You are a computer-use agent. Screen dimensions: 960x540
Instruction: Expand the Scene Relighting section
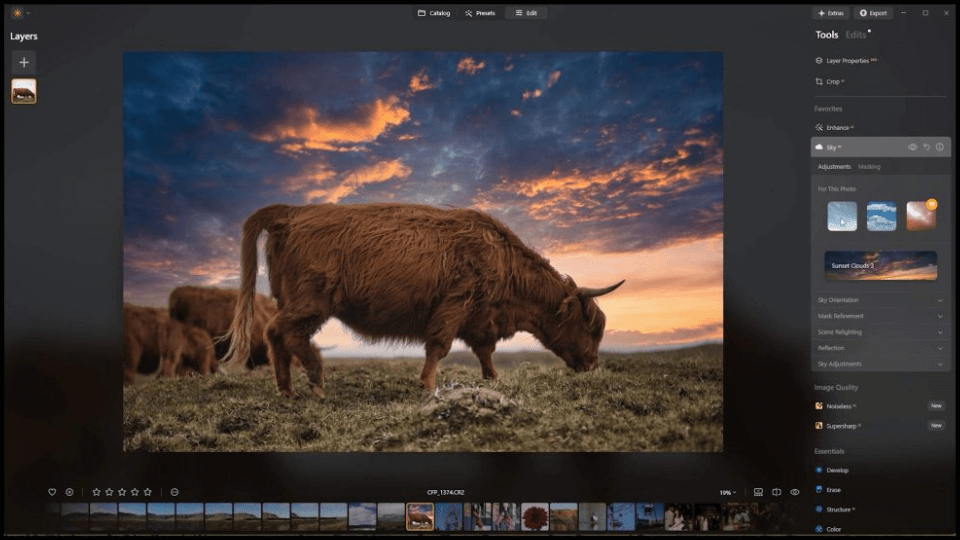[880, 332]
